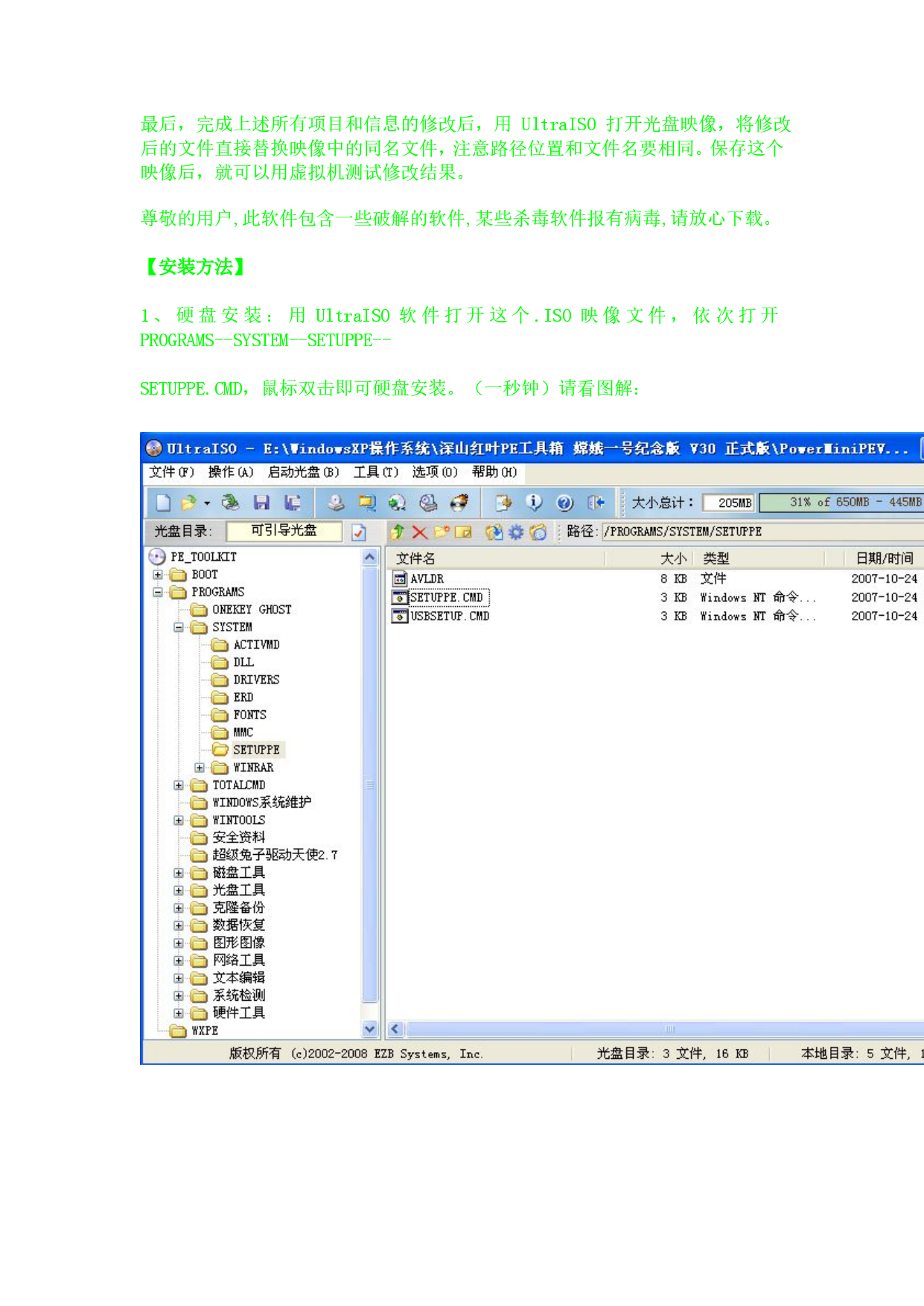Click the tree panel vertical scrollbar thumb
The width and height of the screenshot is (924, 1306).
click(x=370, y=785)
